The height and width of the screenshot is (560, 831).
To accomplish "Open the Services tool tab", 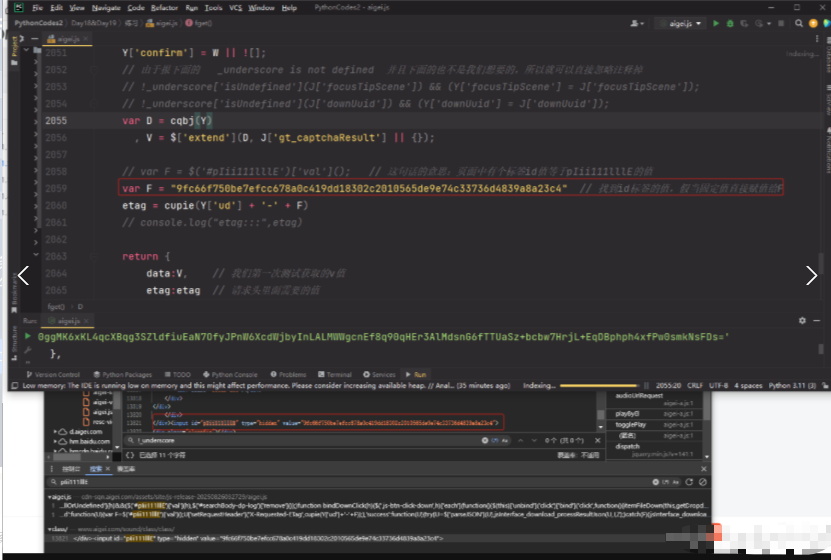I will (379, 375).
